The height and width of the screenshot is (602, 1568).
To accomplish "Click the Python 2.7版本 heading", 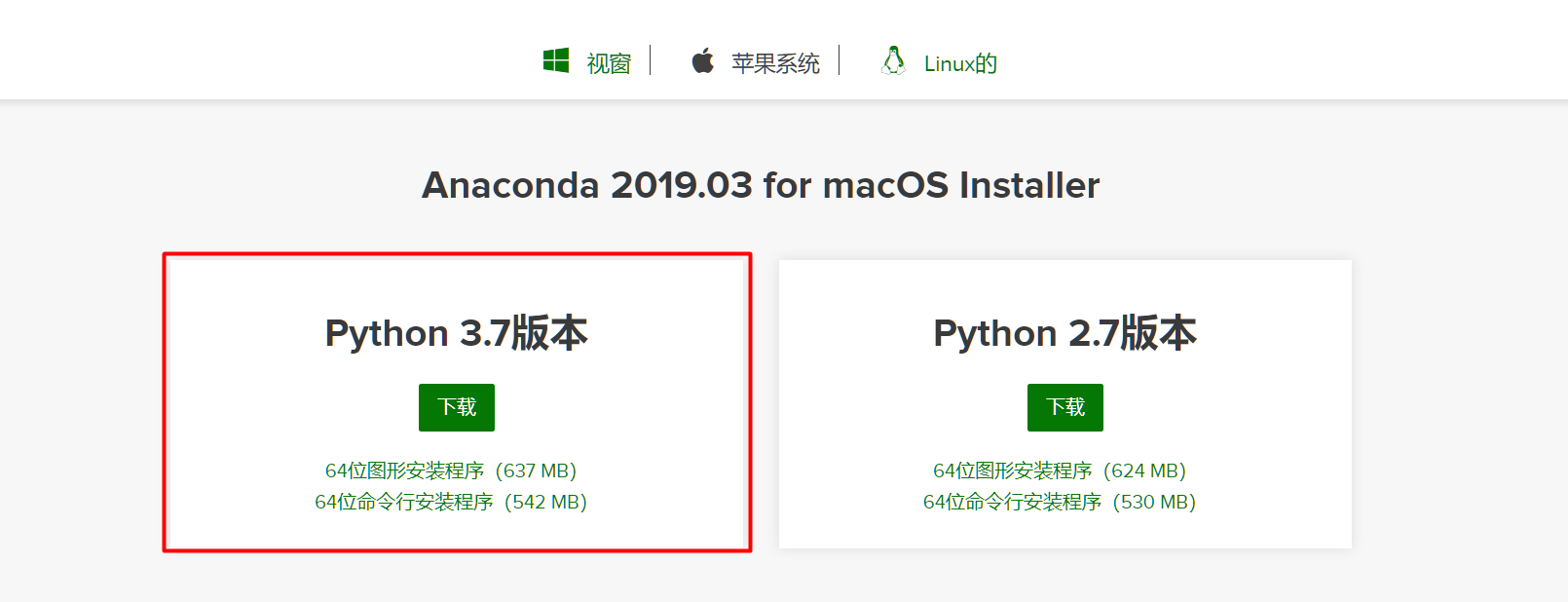I will [x=1064, y=333].
